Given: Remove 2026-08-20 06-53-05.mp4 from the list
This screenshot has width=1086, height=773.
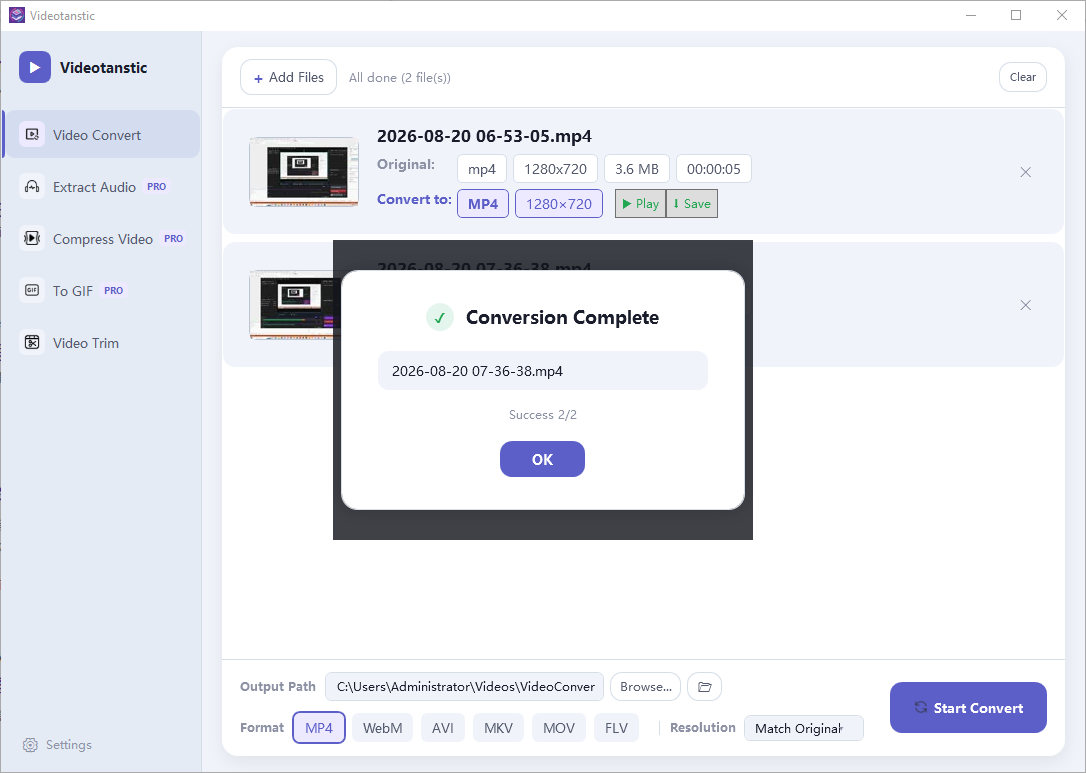Looking at the screenshot, I should click(1026, 172).
